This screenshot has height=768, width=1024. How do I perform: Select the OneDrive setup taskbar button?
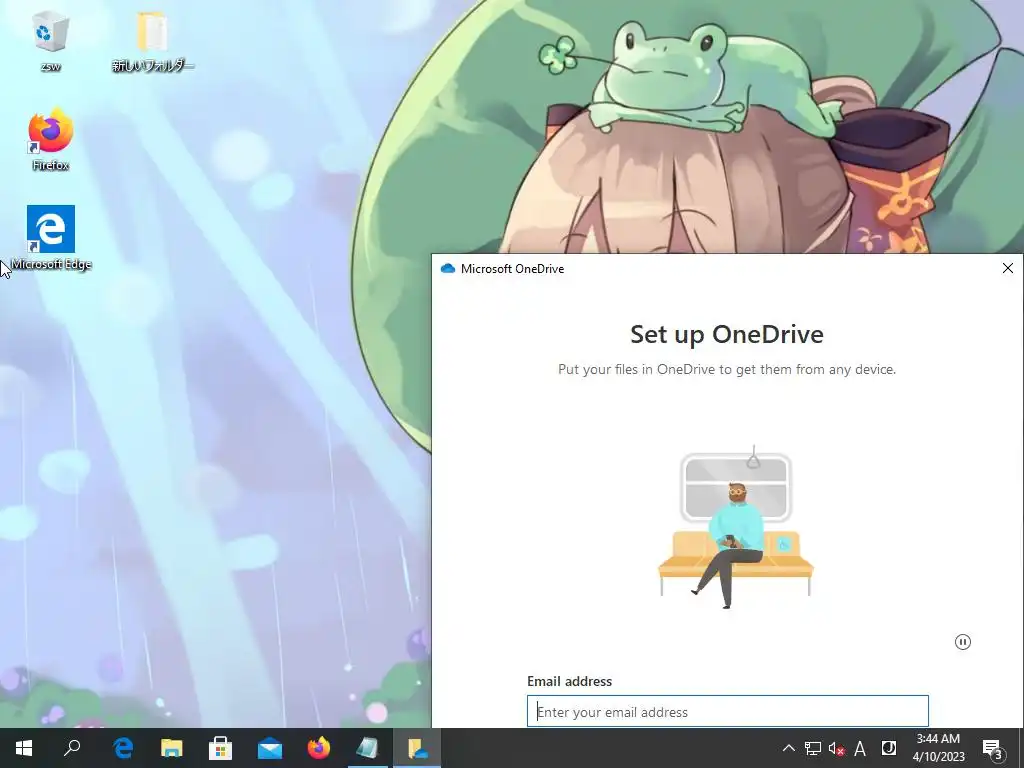click(417, 748)
